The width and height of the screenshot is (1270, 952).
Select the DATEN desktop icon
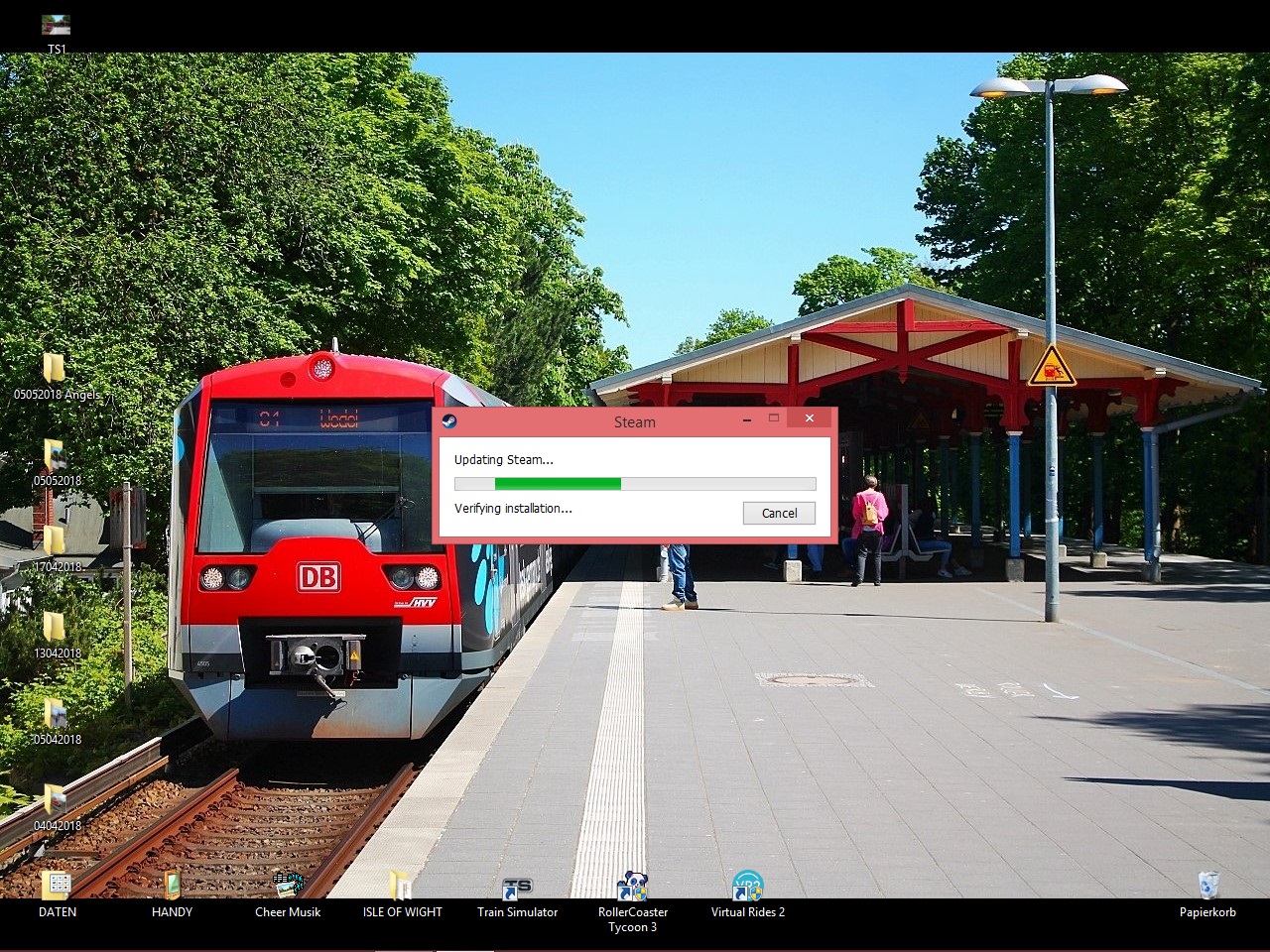click(x=57, y=886)
